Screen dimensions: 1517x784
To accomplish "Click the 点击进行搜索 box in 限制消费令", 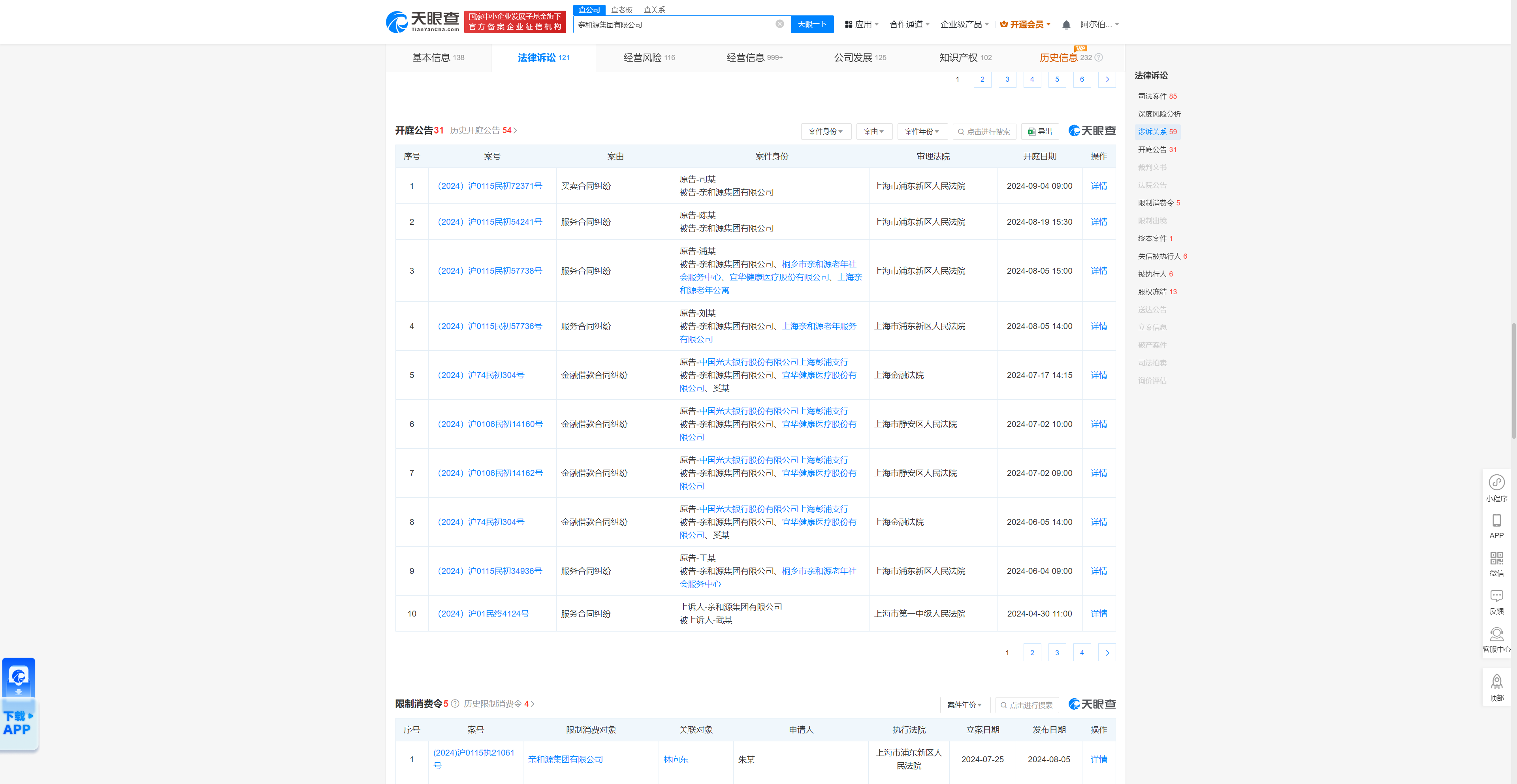I will coord(1027,705).
